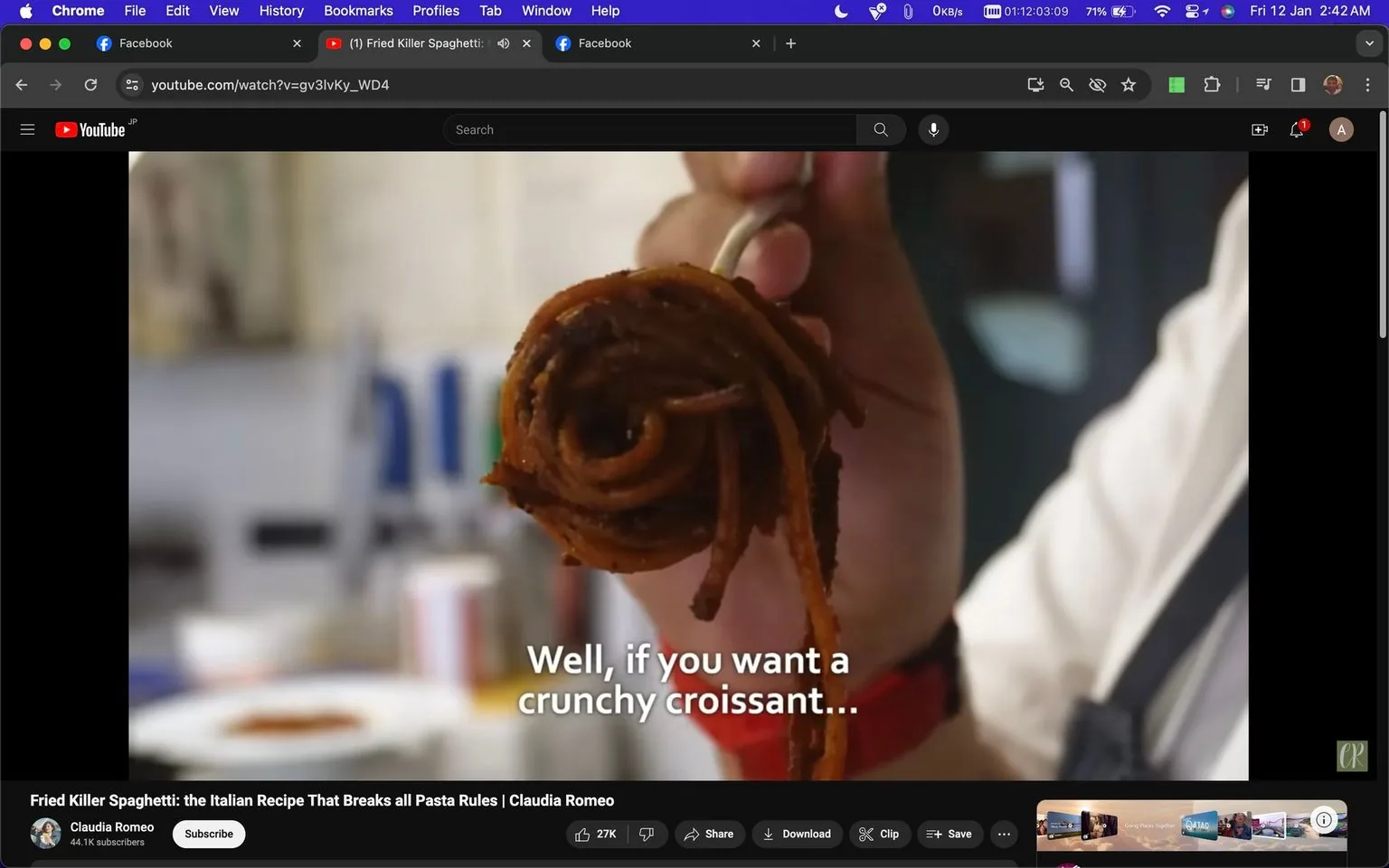Screen dimensions: 1389x868
Task: Mute the tab using its speaker icon
Action: pyautogui.click(x=503, y=42)
